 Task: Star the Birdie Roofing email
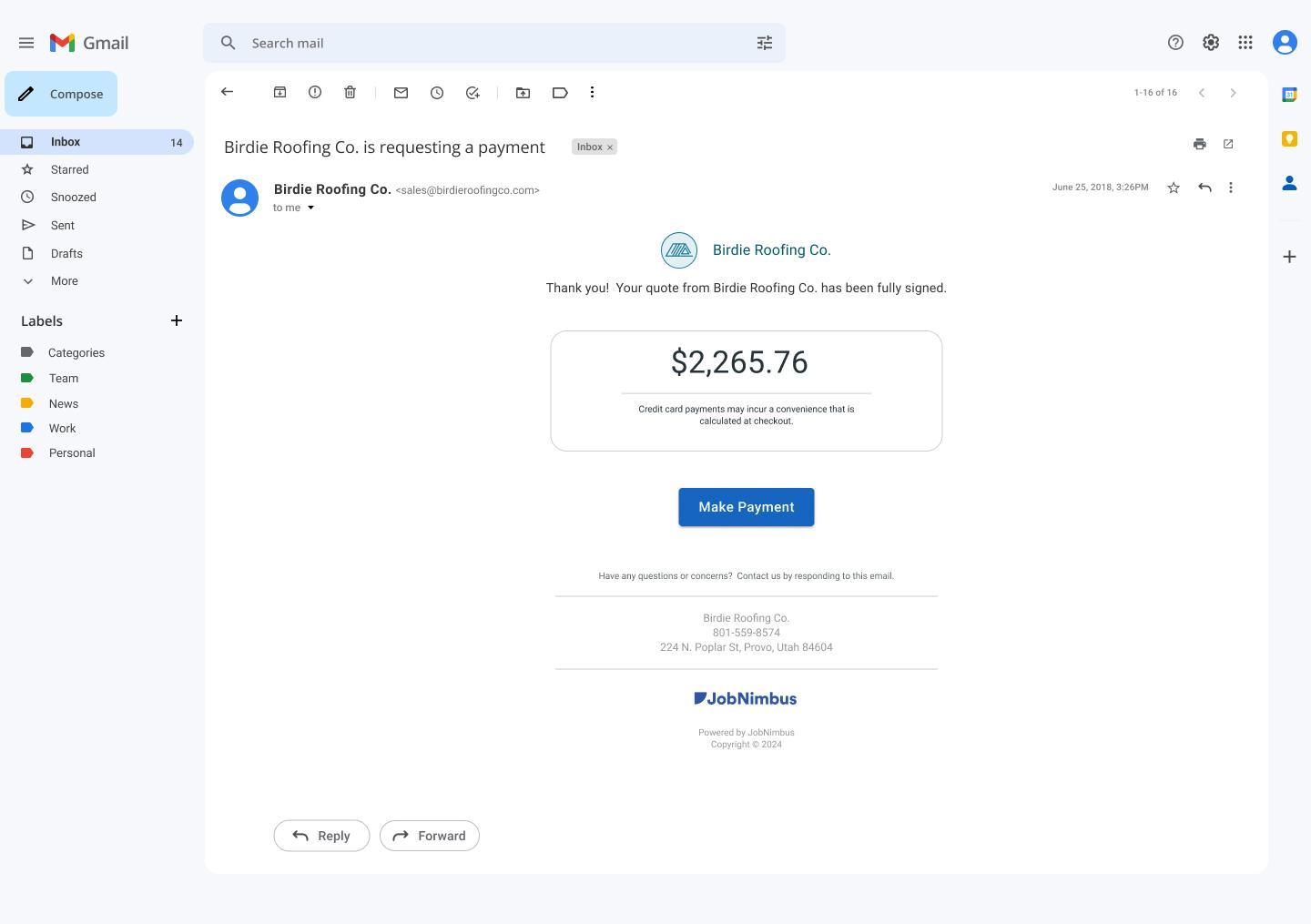1174,188
